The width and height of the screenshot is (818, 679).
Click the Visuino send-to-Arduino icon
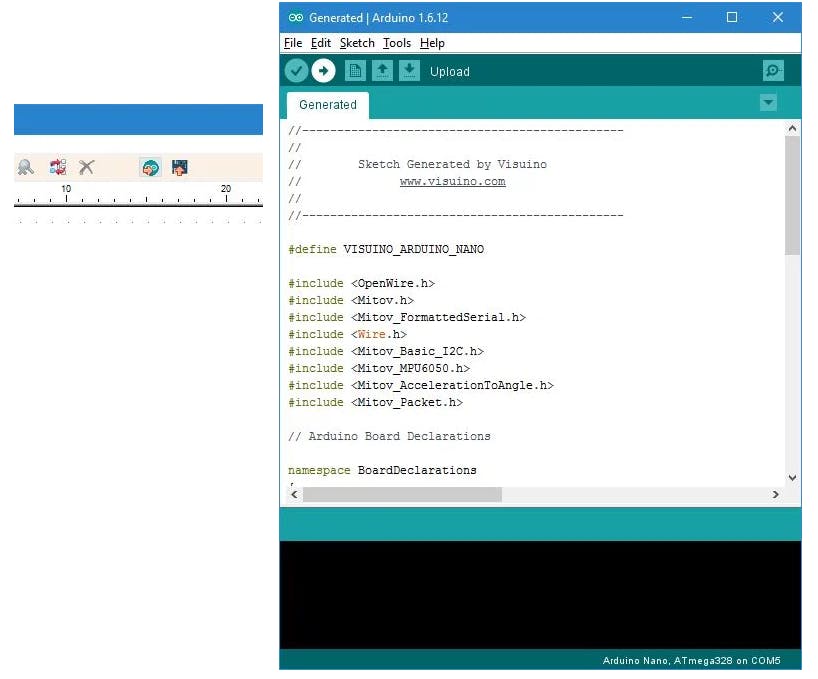click(150, 167)
